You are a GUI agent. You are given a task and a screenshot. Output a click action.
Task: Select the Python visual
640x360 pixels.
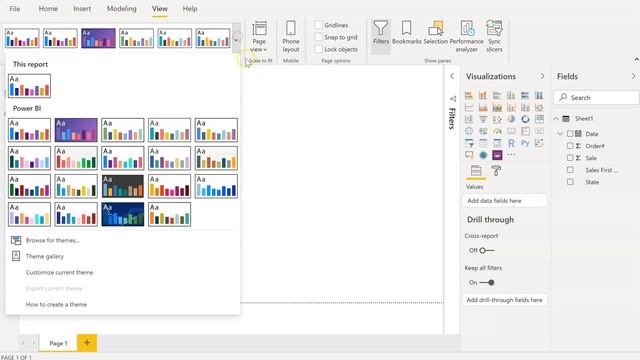click(525, 143)
